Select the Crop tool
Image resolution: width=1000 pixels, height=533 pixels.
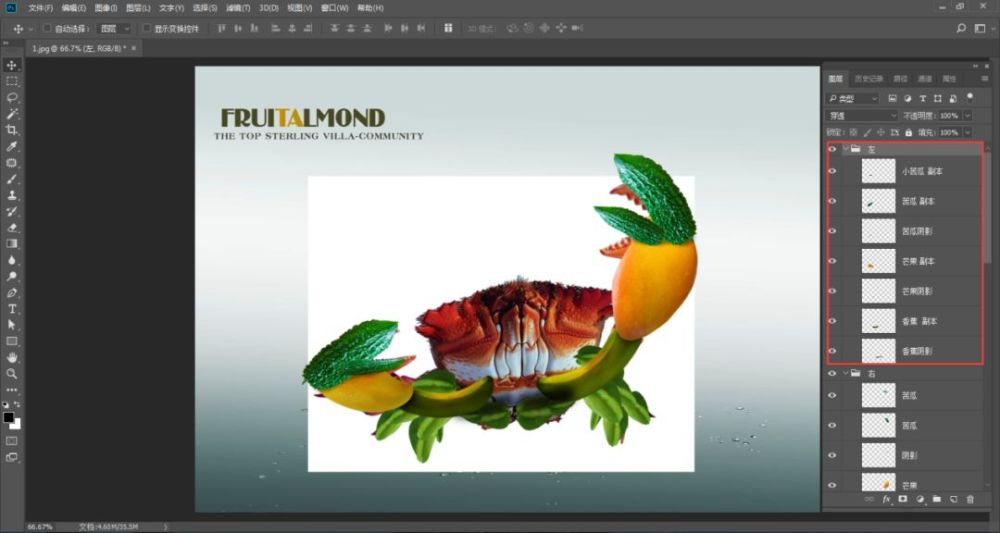(11, 130)
